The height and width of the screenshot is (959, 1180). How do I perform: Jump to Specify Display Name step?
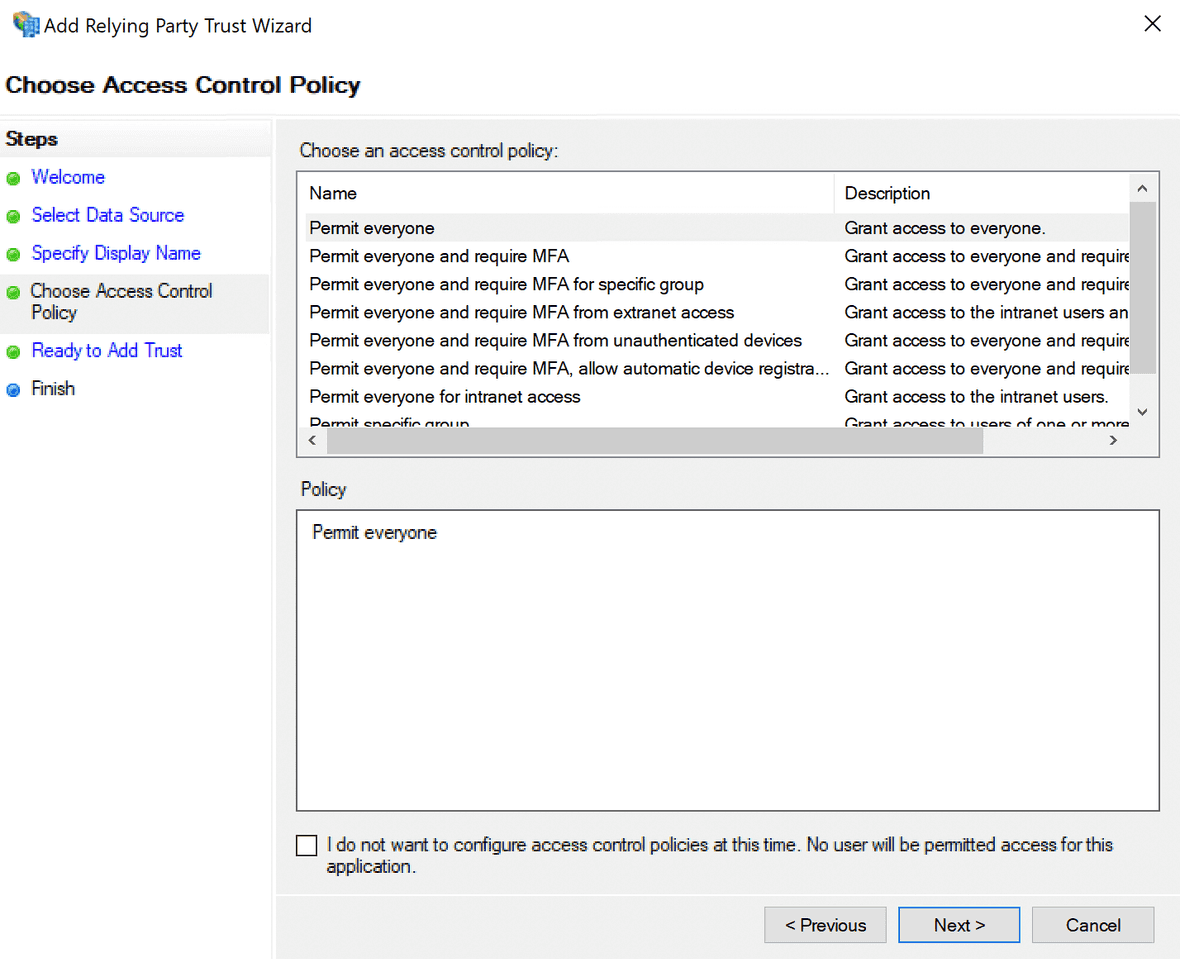(x=116, y=253)
